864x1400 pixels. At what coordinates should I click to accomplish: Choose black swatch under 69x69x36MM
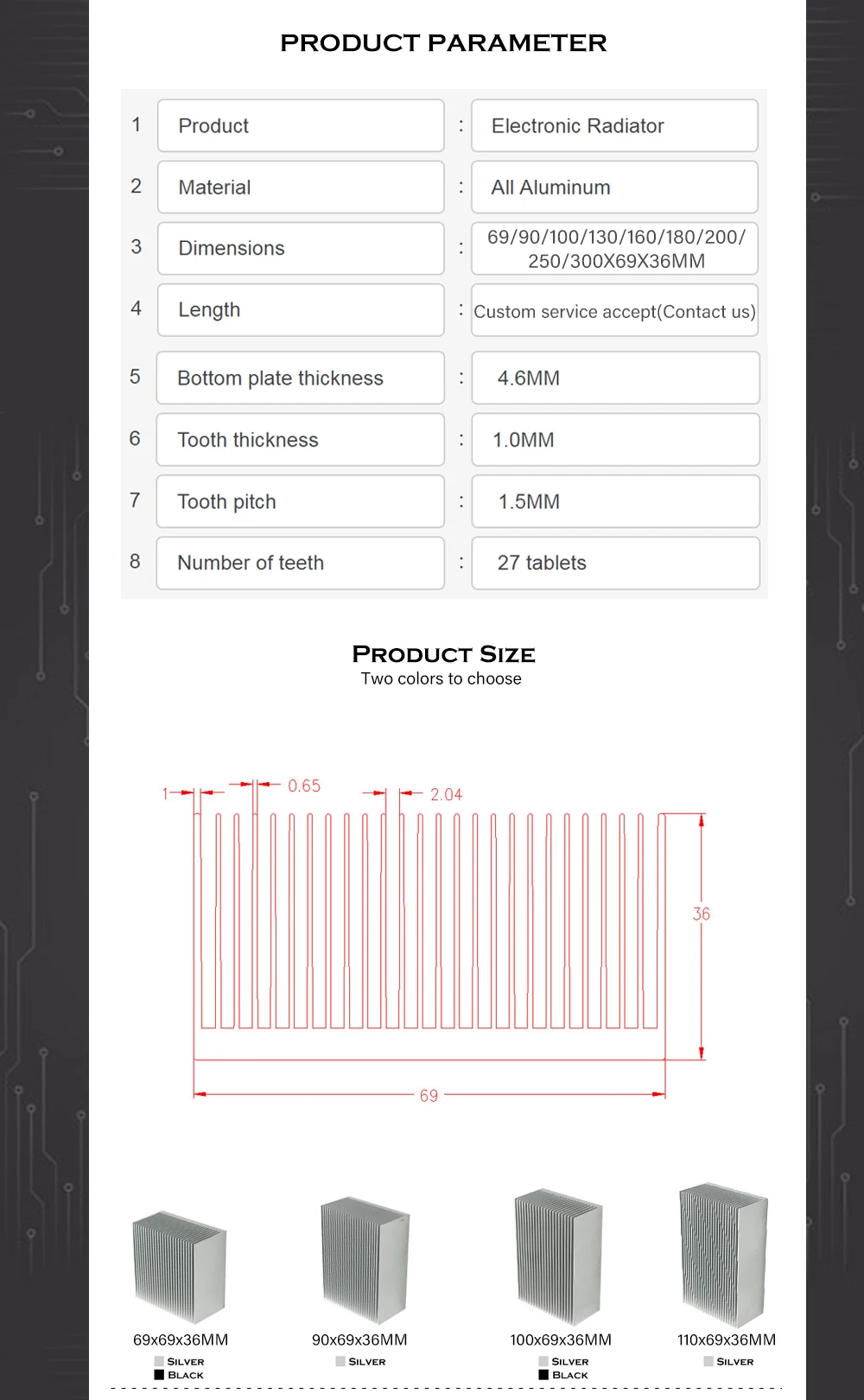click(159, 1374)
